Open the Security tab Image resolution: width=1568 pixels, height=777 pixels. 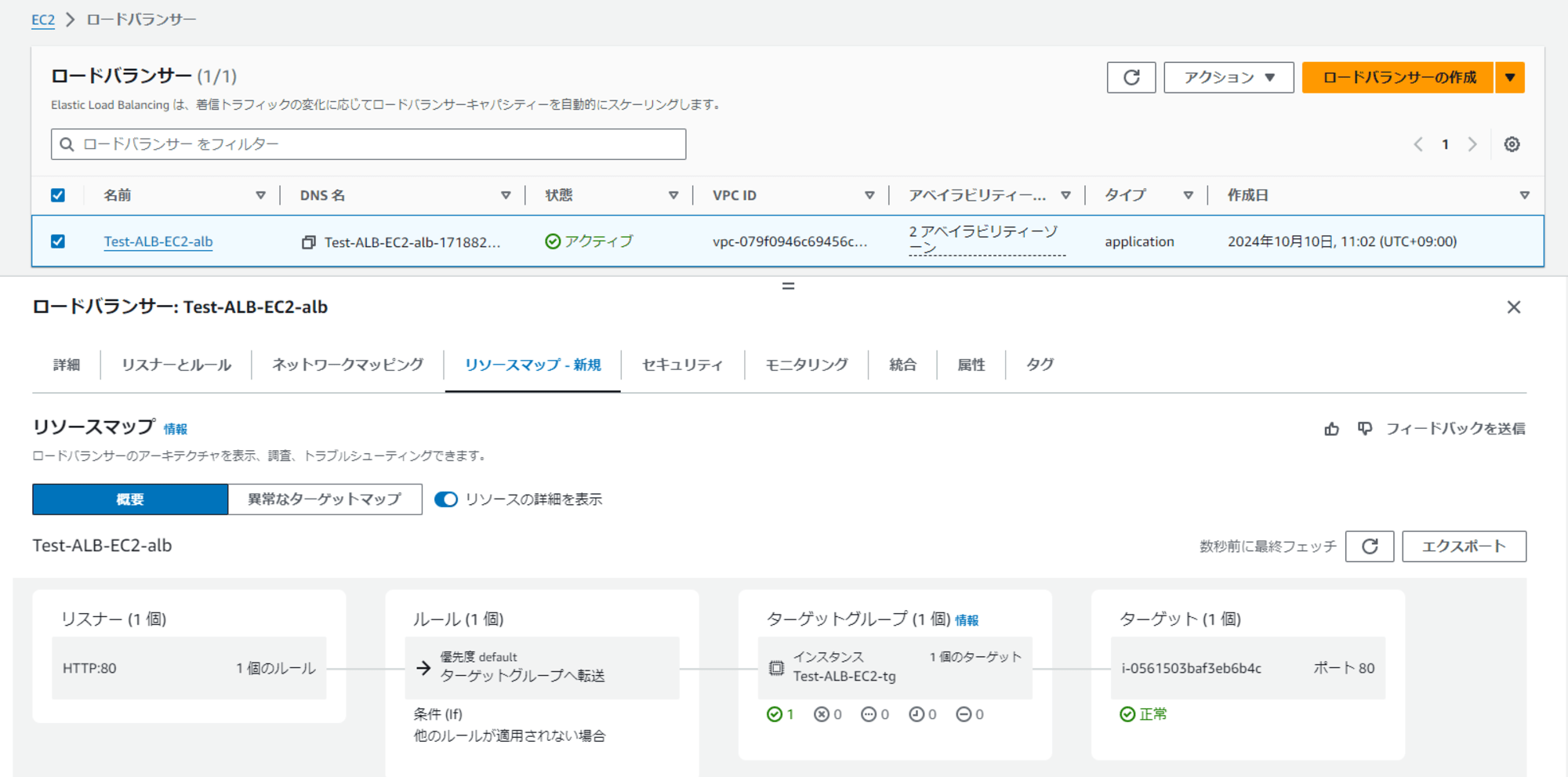[682, 365]
